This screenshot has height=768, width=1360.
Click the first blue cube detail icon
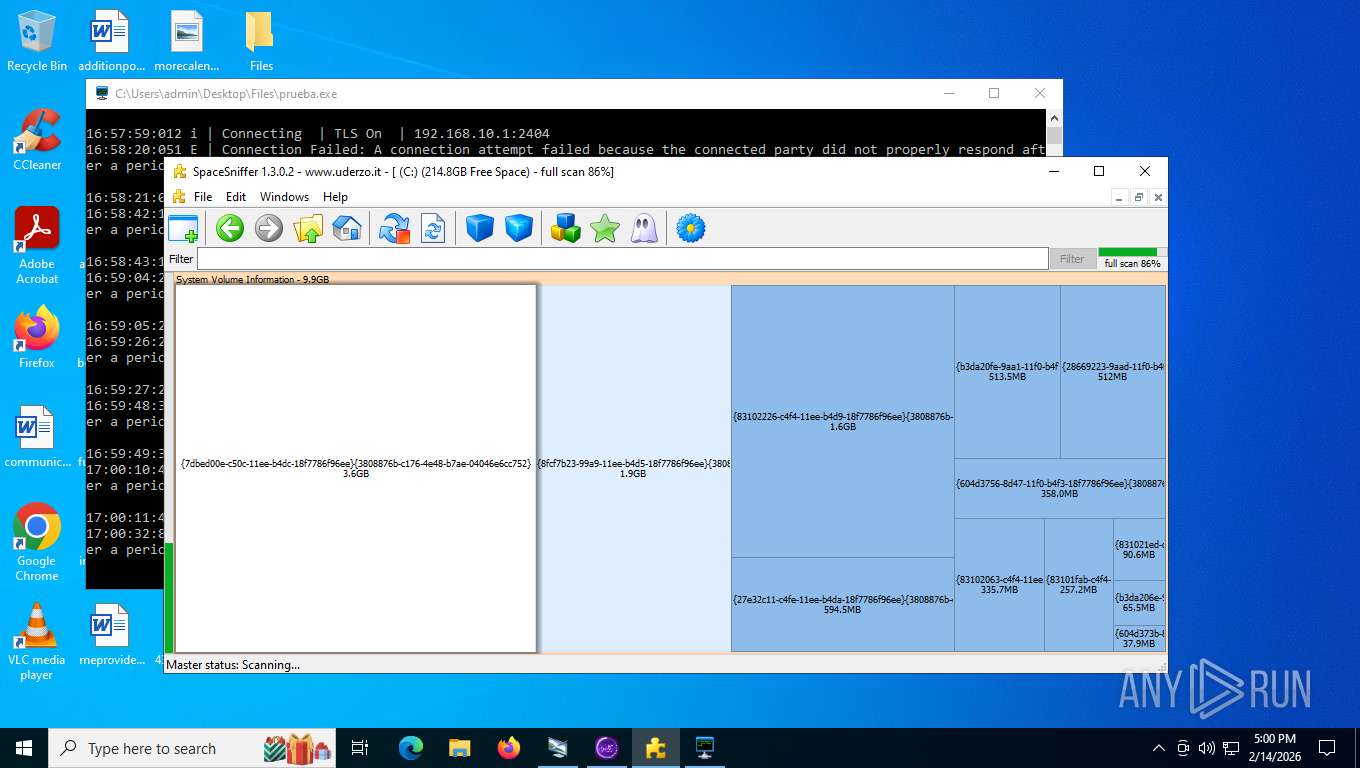point(480,228)
